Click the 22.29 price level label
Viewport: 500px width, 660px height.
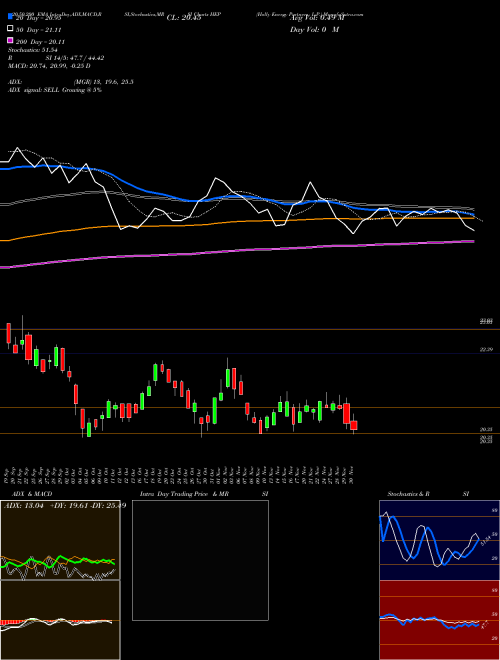(486, 349)
